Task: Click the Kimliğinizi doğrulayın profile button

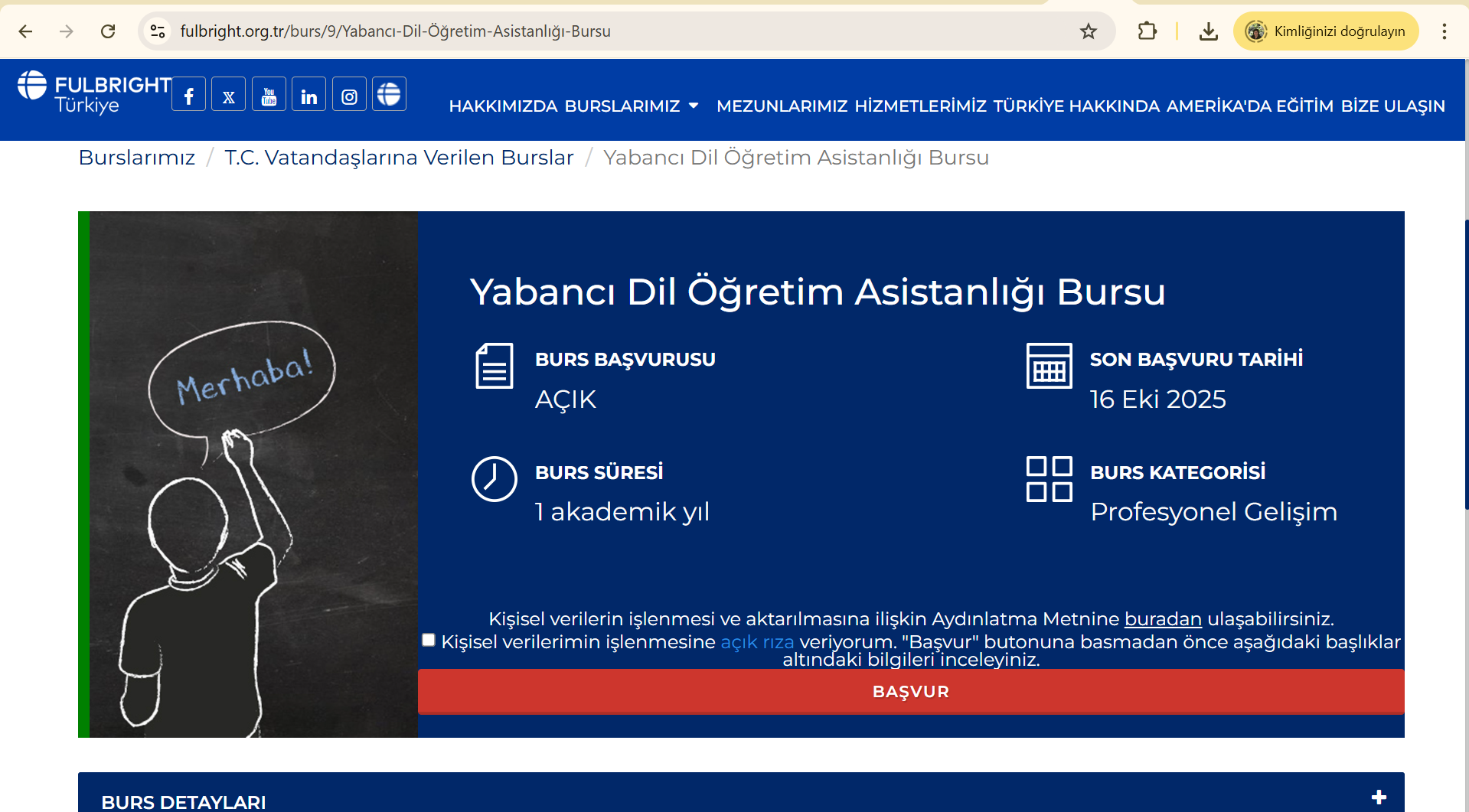Action: tap(1326, 31)
